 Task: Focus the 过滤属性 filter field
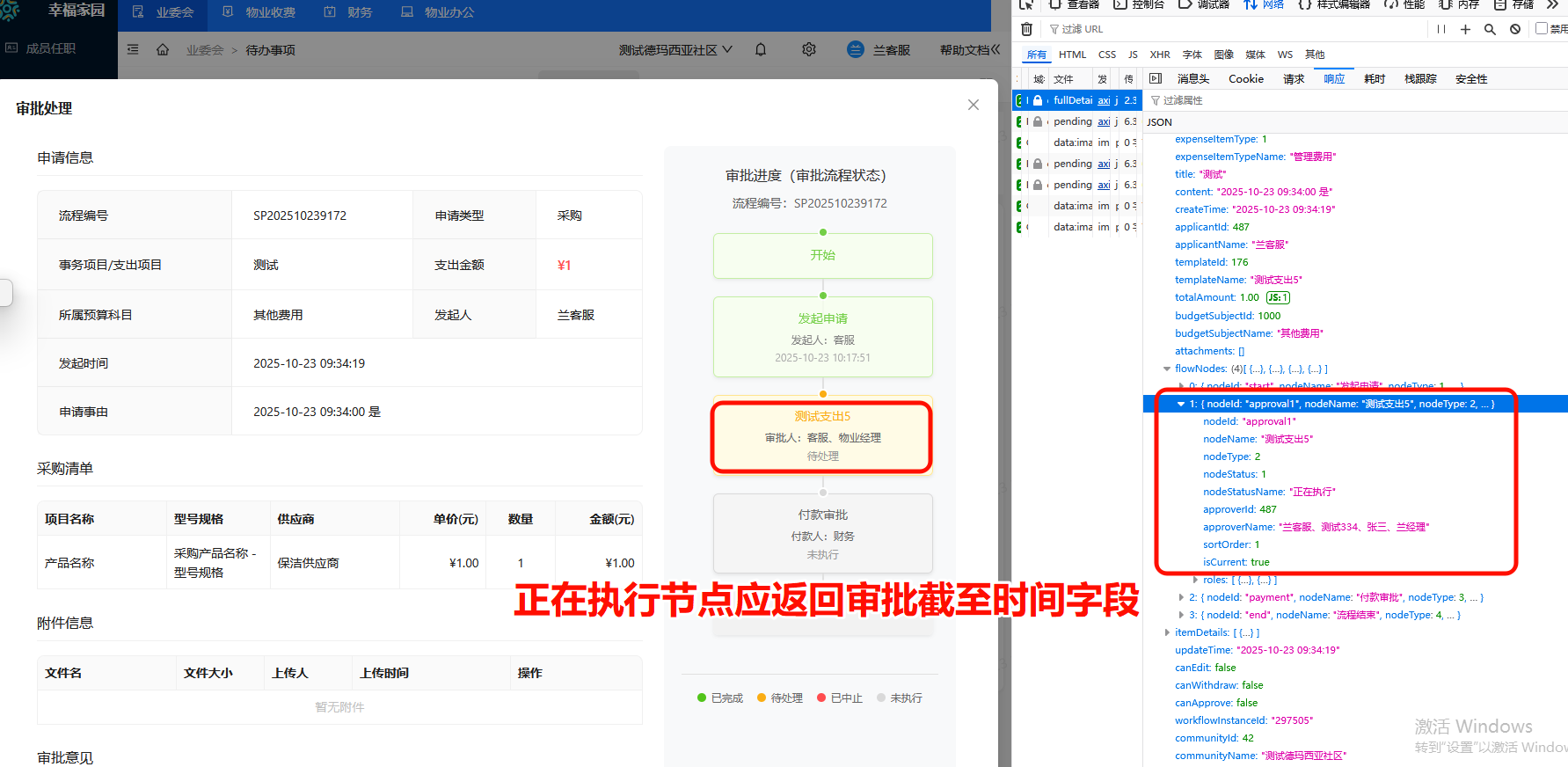click(x=1354, y=100)
